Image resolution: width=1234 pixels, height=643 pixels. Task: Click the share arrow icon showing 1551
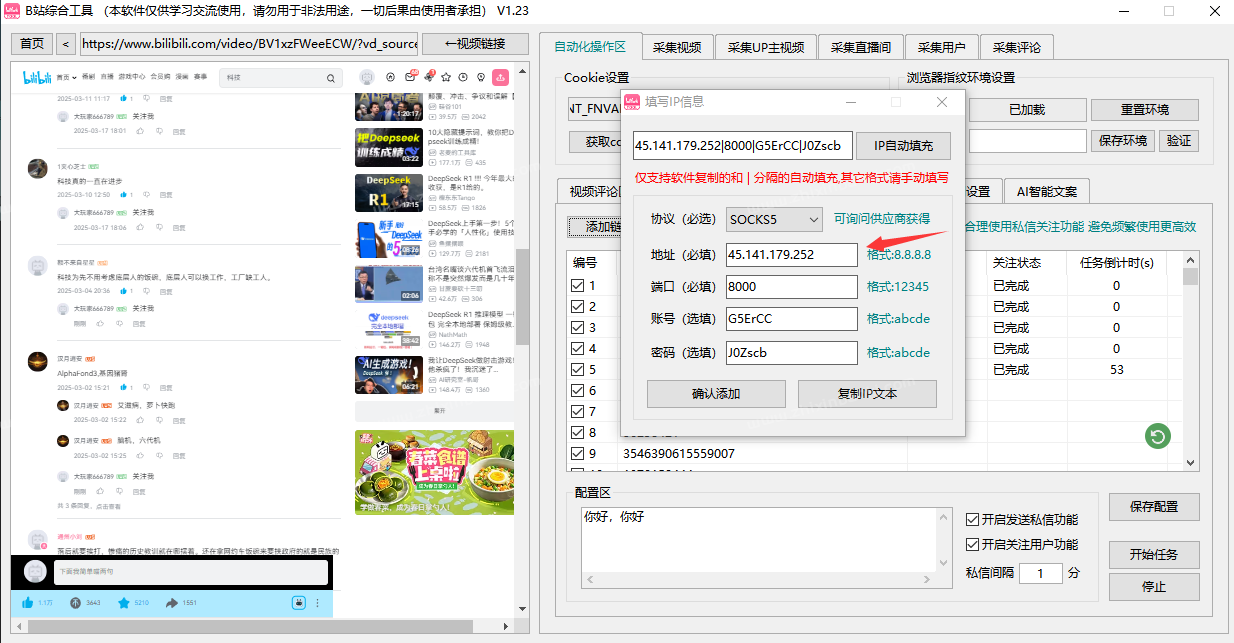[172, 602]
